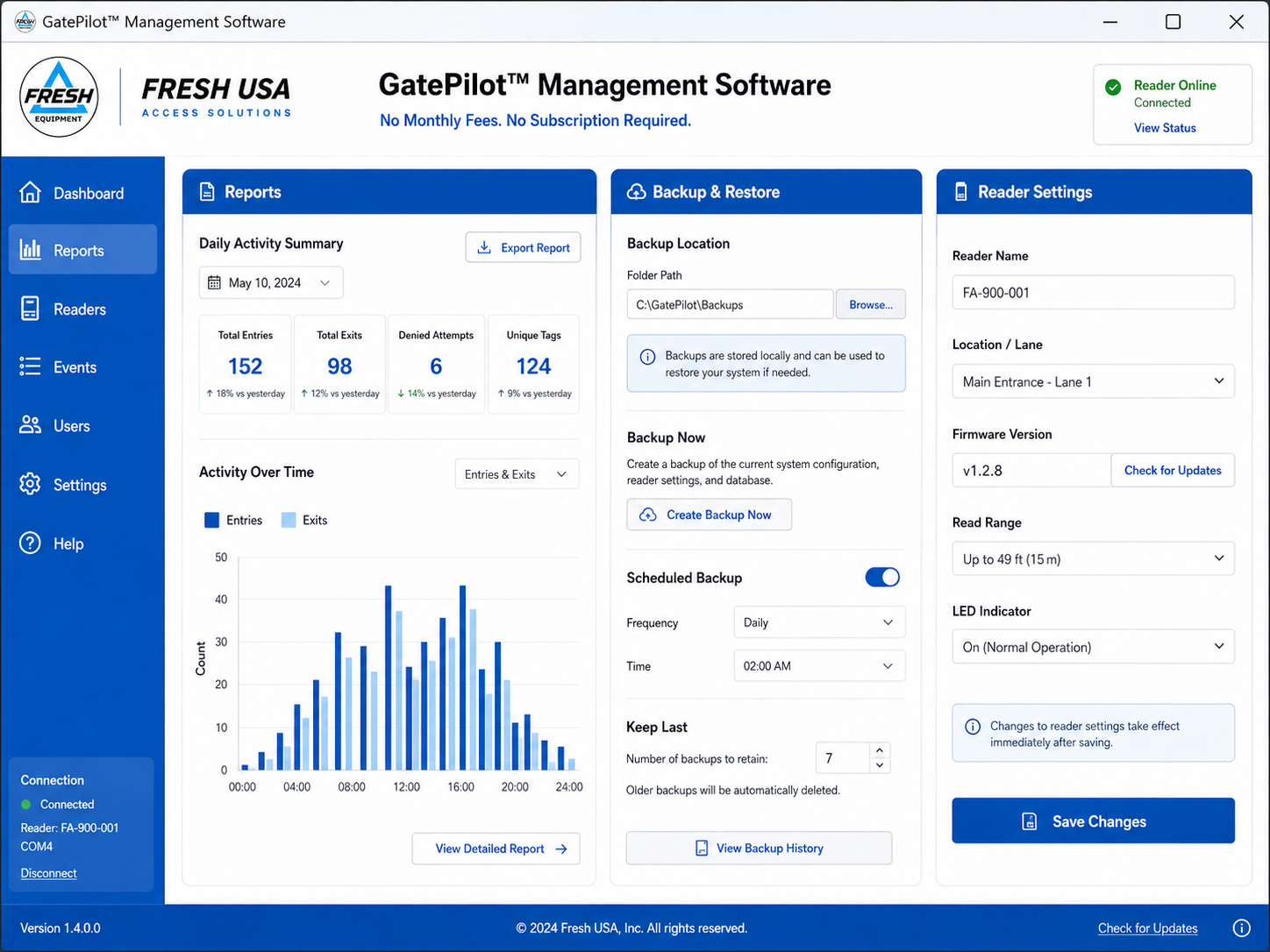Toggle the Scheduled Backup switch

pyautogui.click(x=882, y=577)
